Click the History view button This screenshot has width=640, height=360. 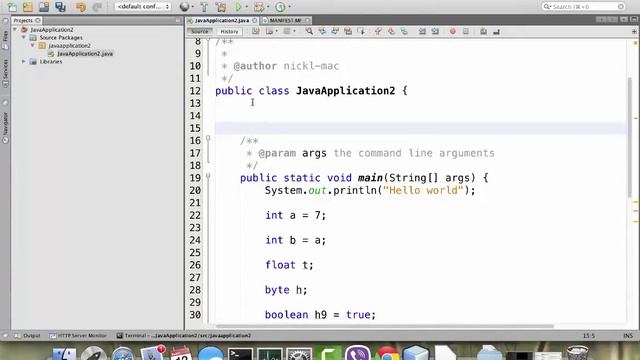pyautogui.click(x=229, y=31)
